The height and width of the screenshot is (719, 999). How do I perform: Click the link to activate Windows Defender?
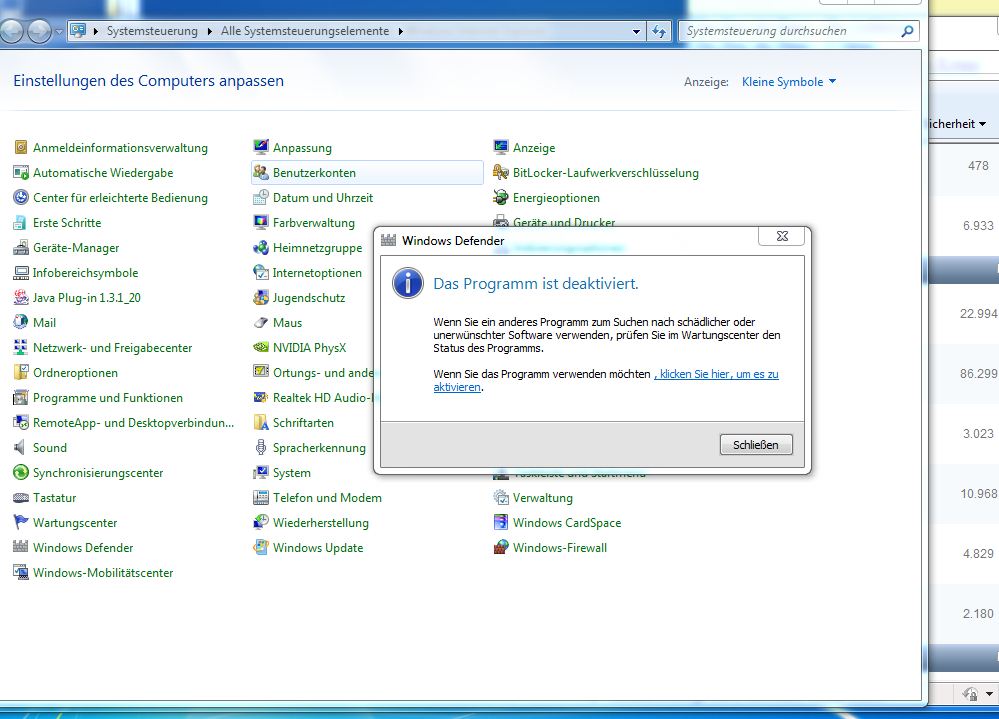[x=716, y=374]
